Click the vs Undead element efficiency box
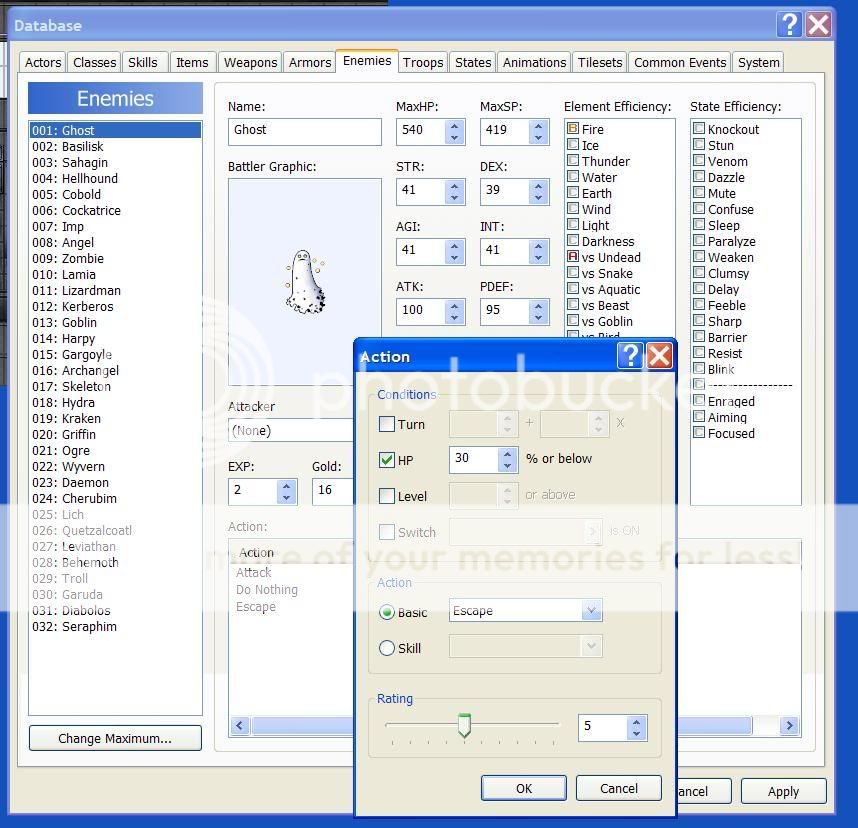This screenshot has height=828, width=858. point(573,257)
